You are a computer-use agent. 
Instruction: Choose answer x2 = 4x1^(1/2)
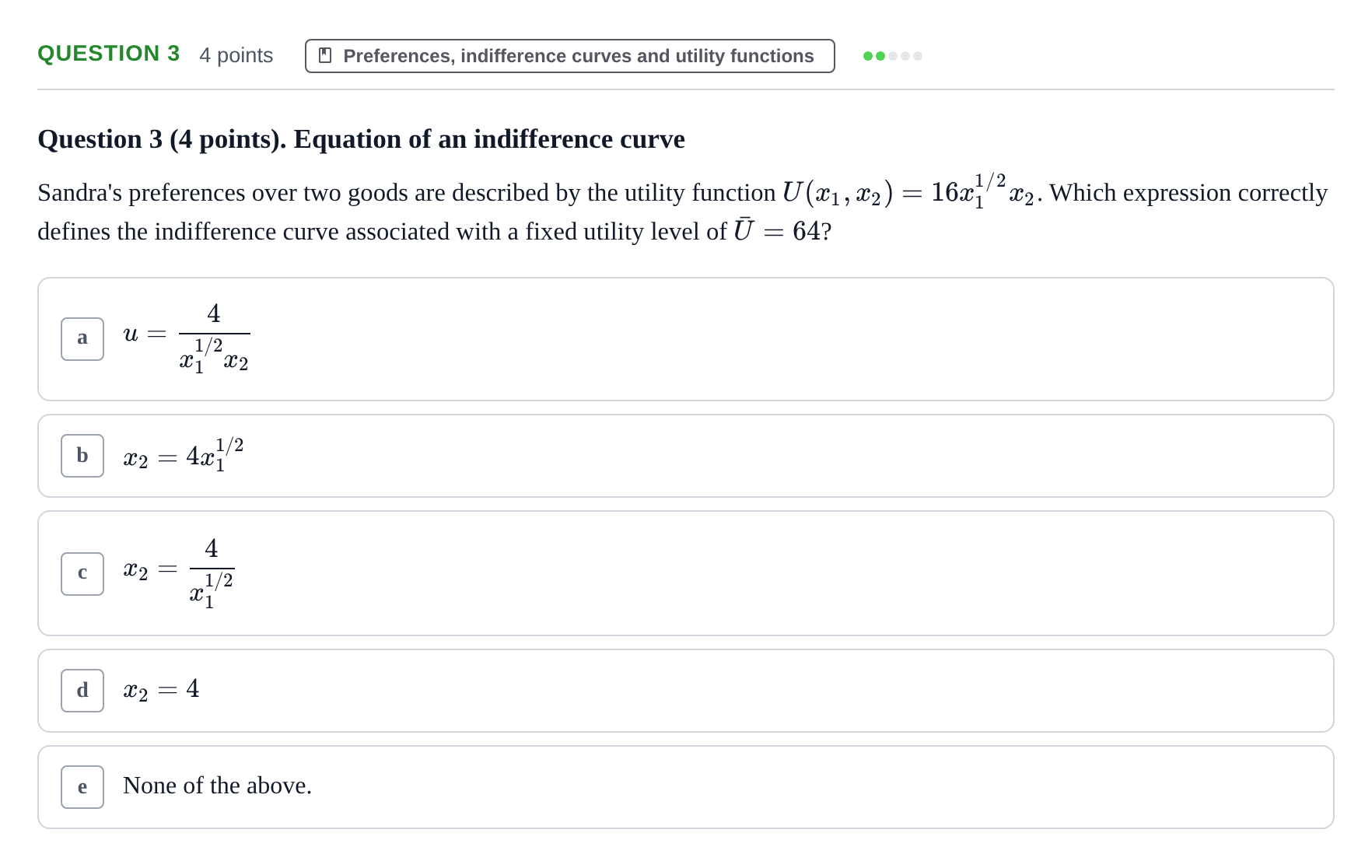click(686, 456)
